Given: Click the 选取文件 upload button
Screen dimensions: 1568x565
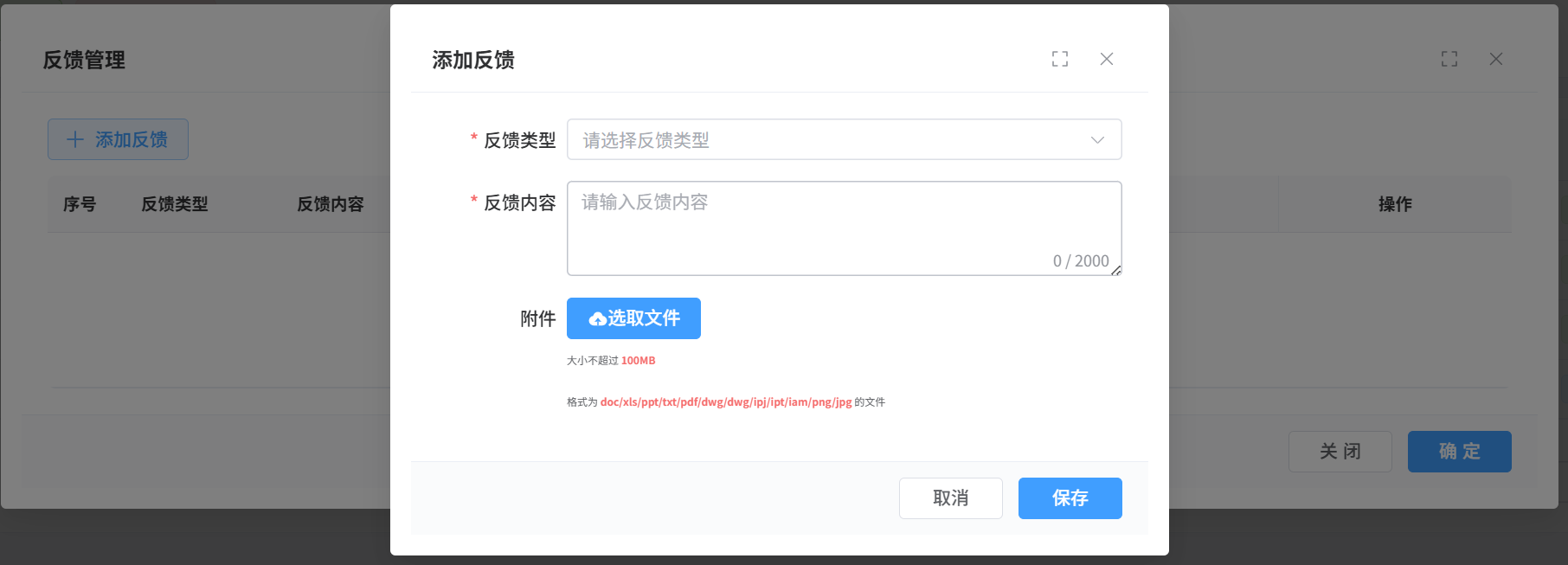Looking at the screenshot, I should (x=633, y=318).
